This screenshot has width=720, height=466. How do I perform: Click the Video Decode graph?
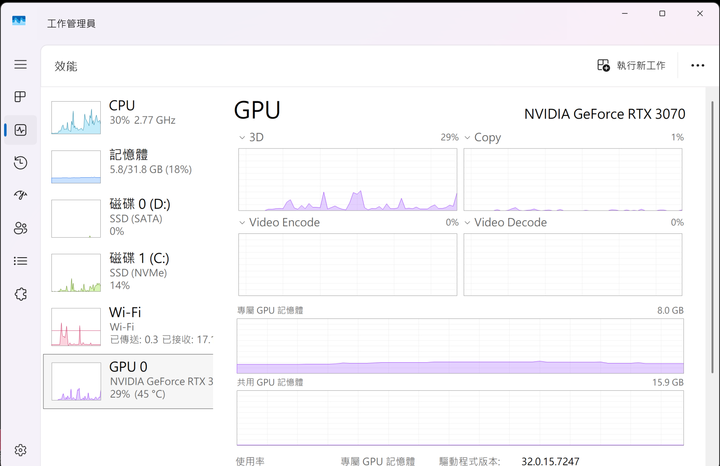point(573,264)
